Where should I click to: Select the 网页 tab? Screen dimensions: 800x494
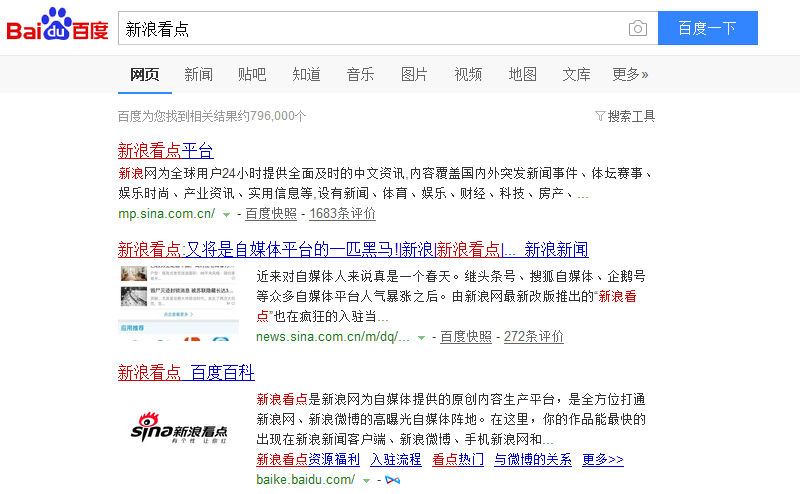click(144, 75)
